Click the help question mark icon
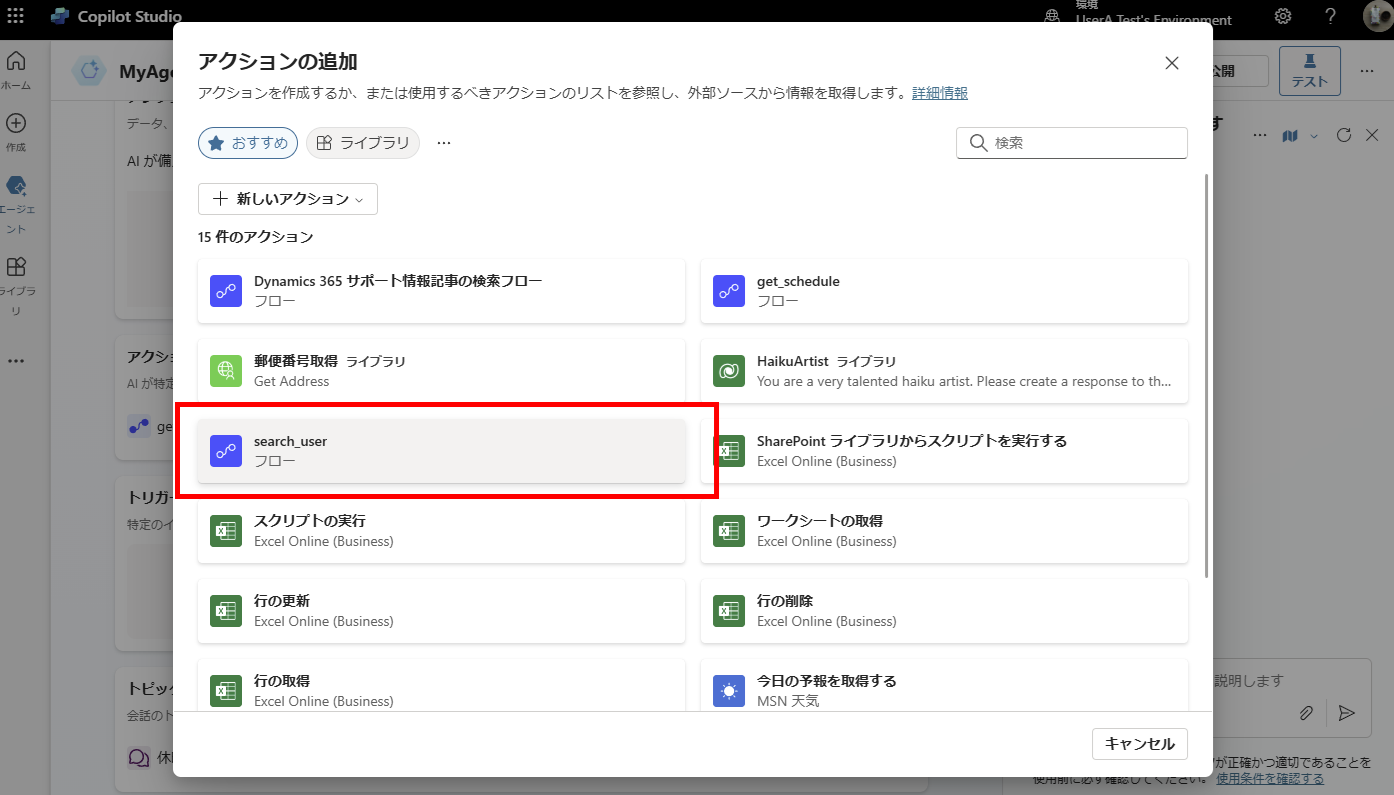1394x795 pixels. tap(1331, 16)
